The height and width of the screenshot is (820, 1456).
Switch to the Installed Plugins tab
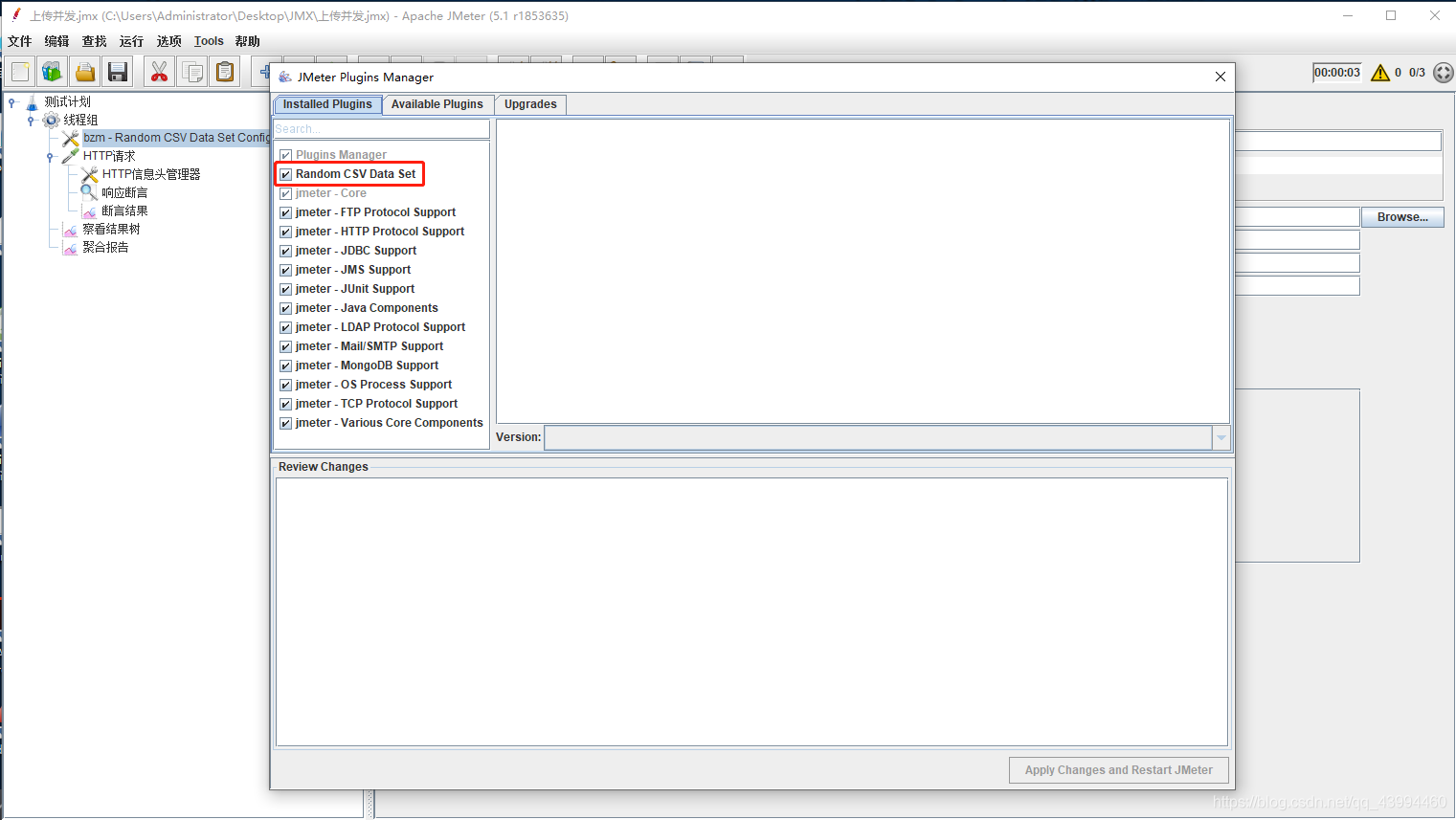click(x=327, y=104)
